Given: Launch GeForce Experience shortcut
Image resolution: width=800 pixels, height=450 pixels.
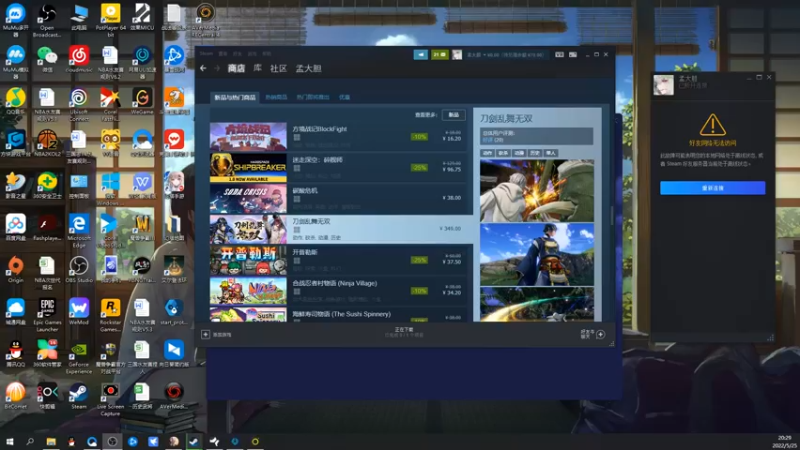Looking at the screenshot, I should (79, 357).
